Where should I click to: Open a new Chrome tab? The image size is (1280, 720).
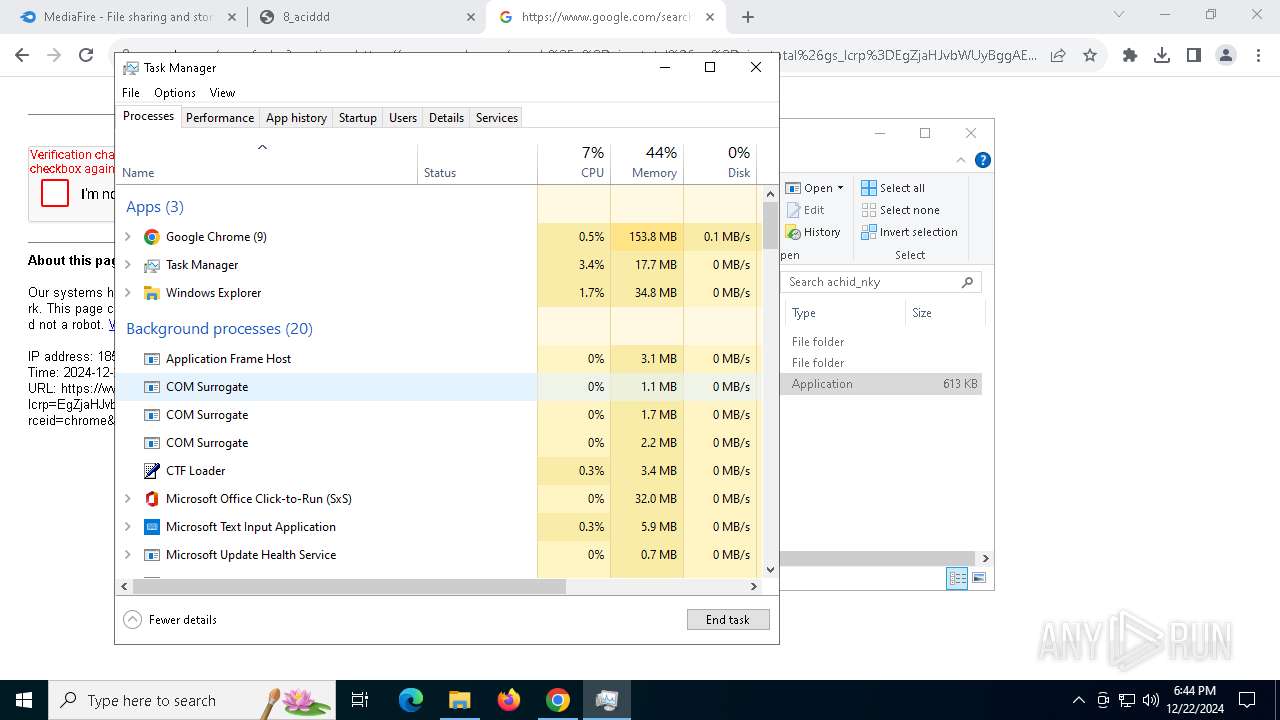pyautogui.click(x=748, y=17)
